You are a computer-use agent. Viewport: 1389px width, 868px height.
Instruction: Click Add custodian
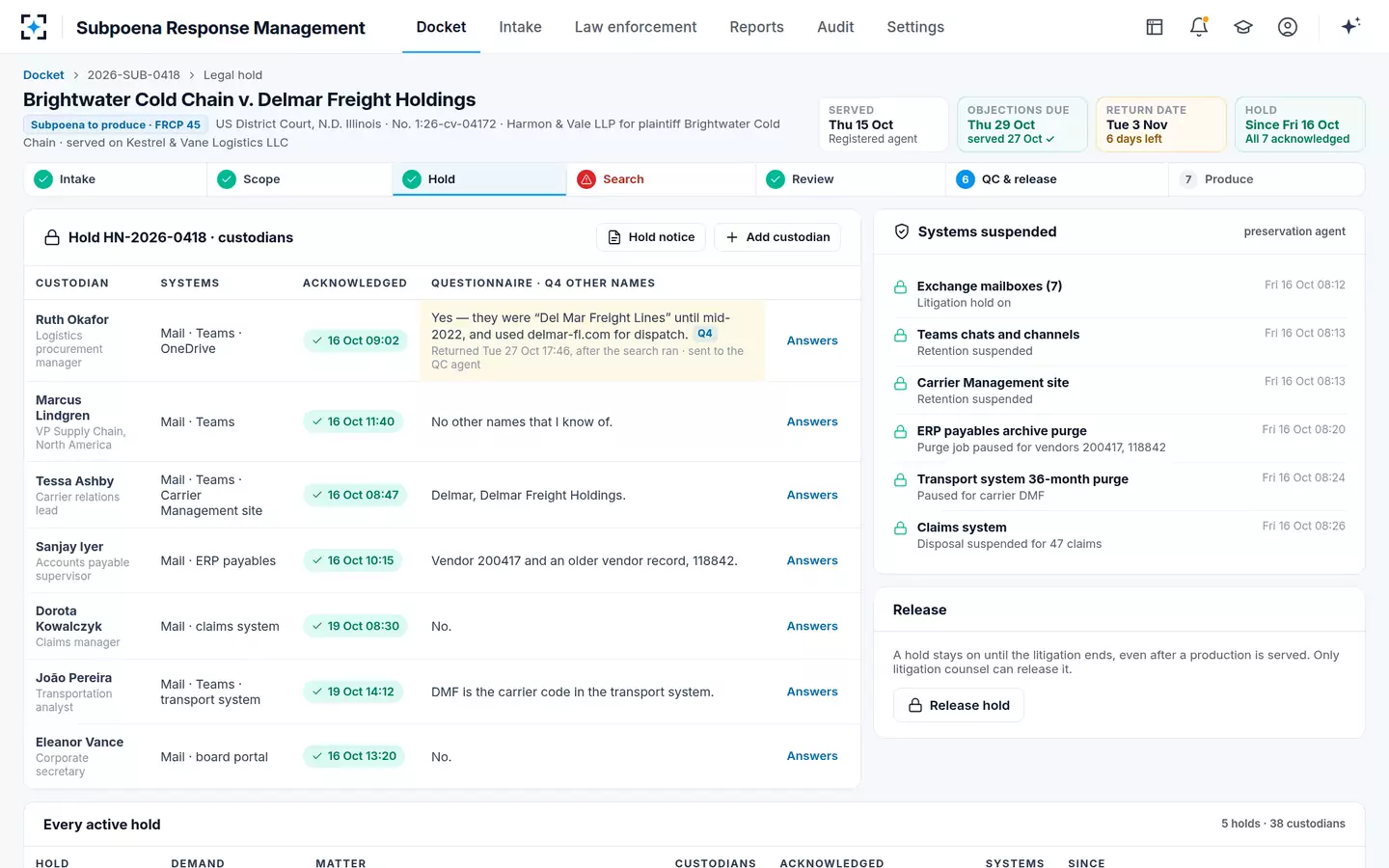click(777, 237)
